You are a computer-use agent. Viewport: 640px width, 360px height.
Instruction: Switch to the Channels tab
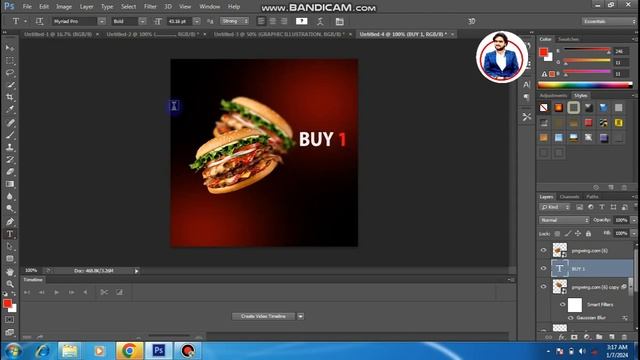(x=569, y=197)
